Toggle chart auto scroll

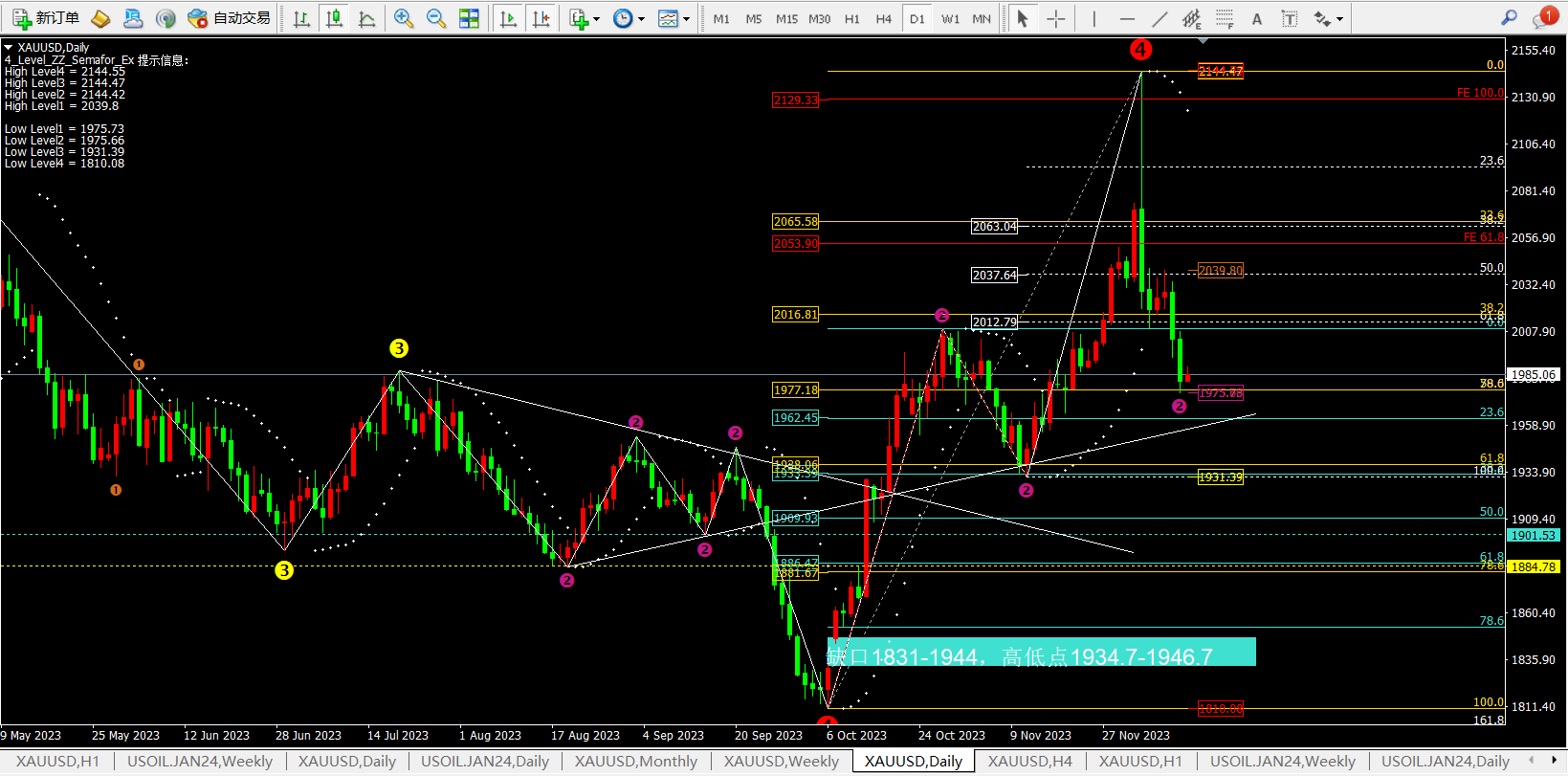point(509,18)
